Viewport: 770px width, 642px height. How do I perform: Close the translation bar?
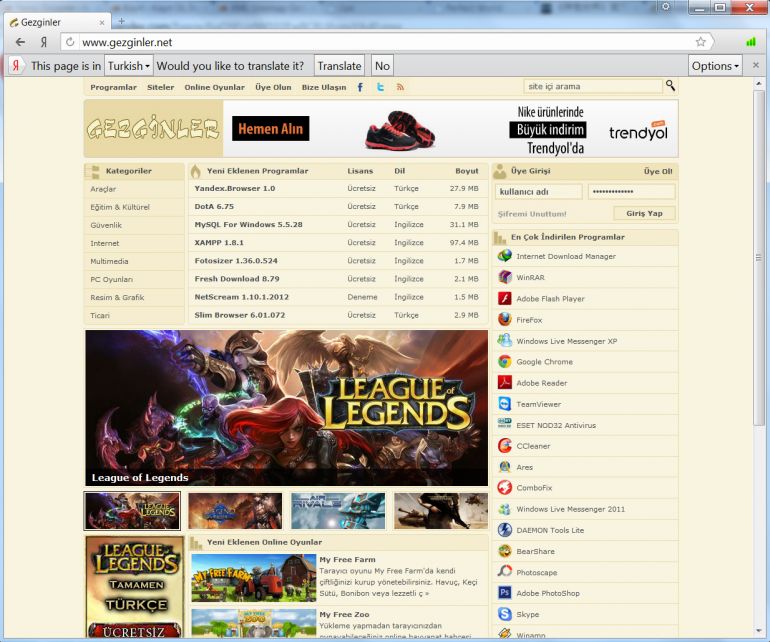pos(756,65)
